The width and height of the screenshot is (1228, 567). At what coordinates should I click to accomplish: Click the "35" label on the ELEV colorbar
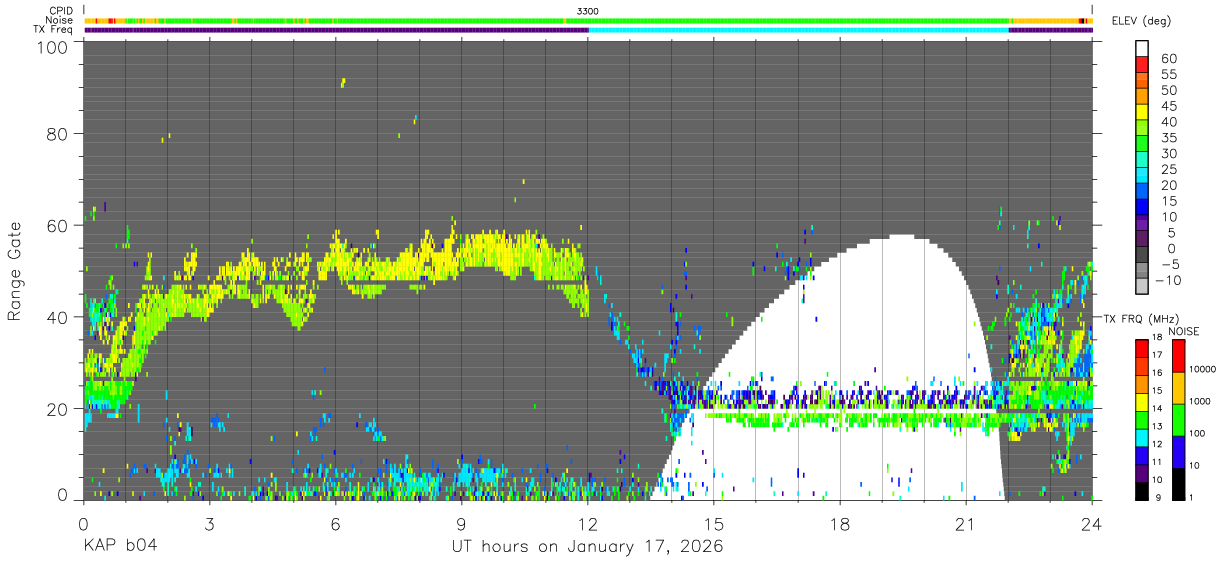tap(1169, 138)
